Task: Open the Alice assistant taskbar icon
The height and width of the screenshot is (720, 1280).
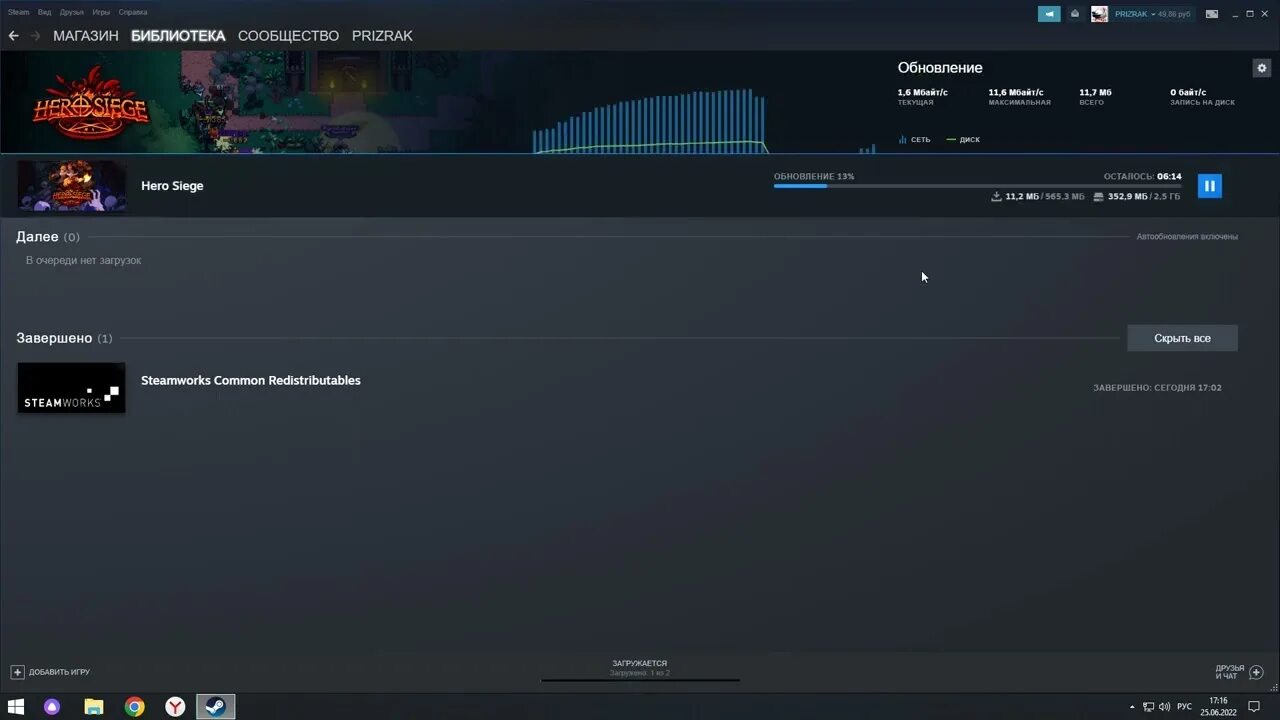Action: (x=52, y=707)
